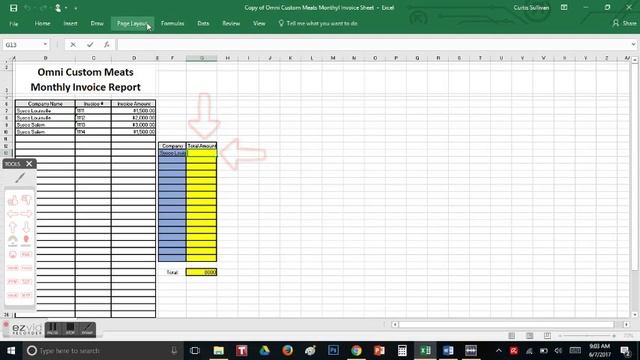This screenshot has height=360, width=640.
Task: Click the Share button
Action: pyautogui.click(x=624, y=24)
